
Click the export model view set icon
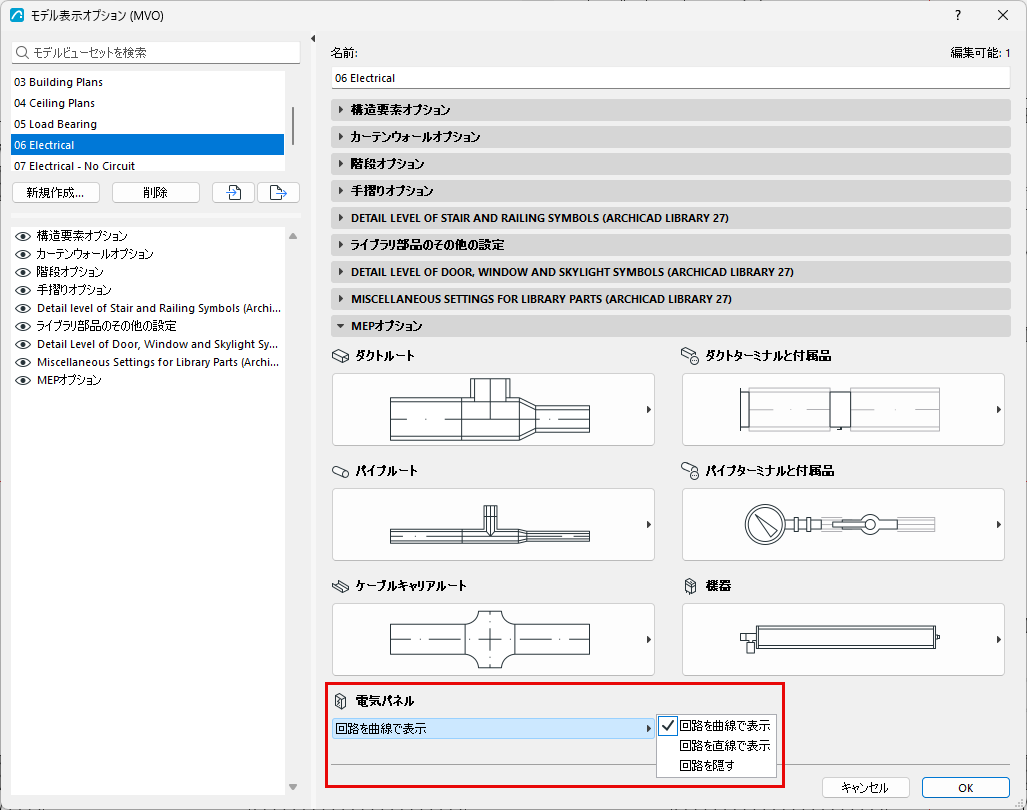pyautogui.click(x=278, y=193)
